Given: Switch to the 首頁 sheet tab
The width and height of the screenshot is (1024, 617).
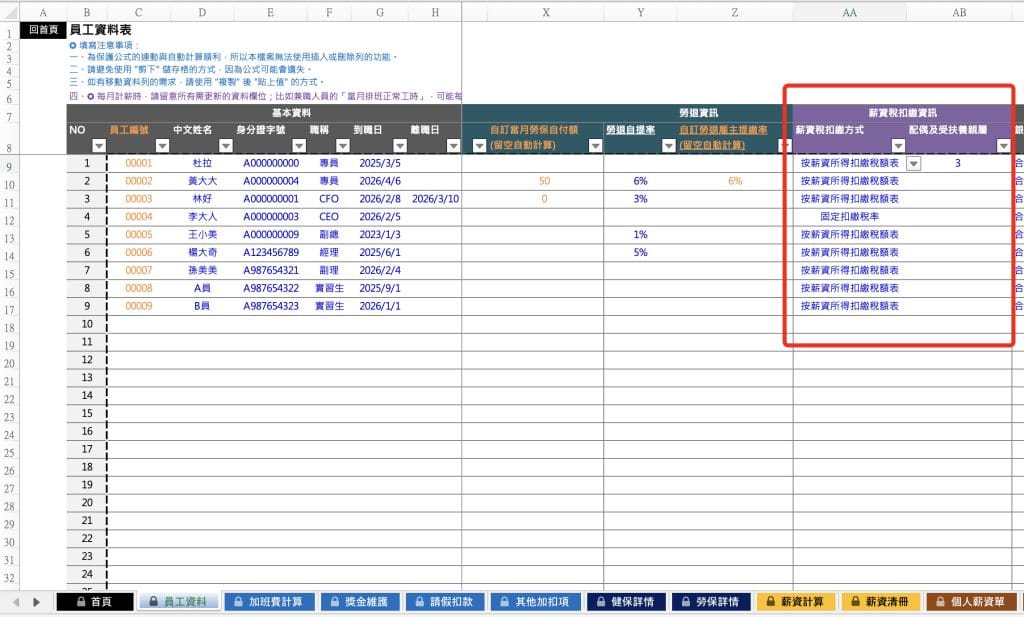Looking at the screenshot, I should point(95,601).
